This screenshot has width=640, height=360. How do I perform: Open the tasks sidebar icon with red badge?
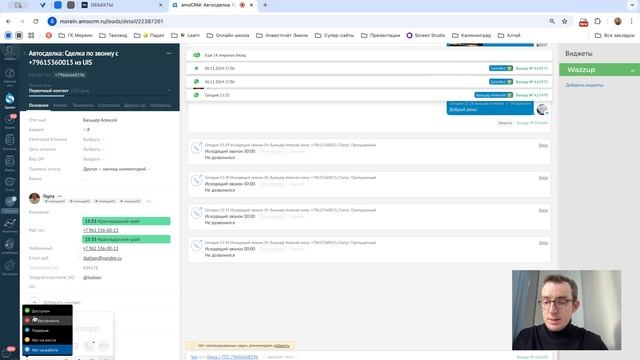9,121
